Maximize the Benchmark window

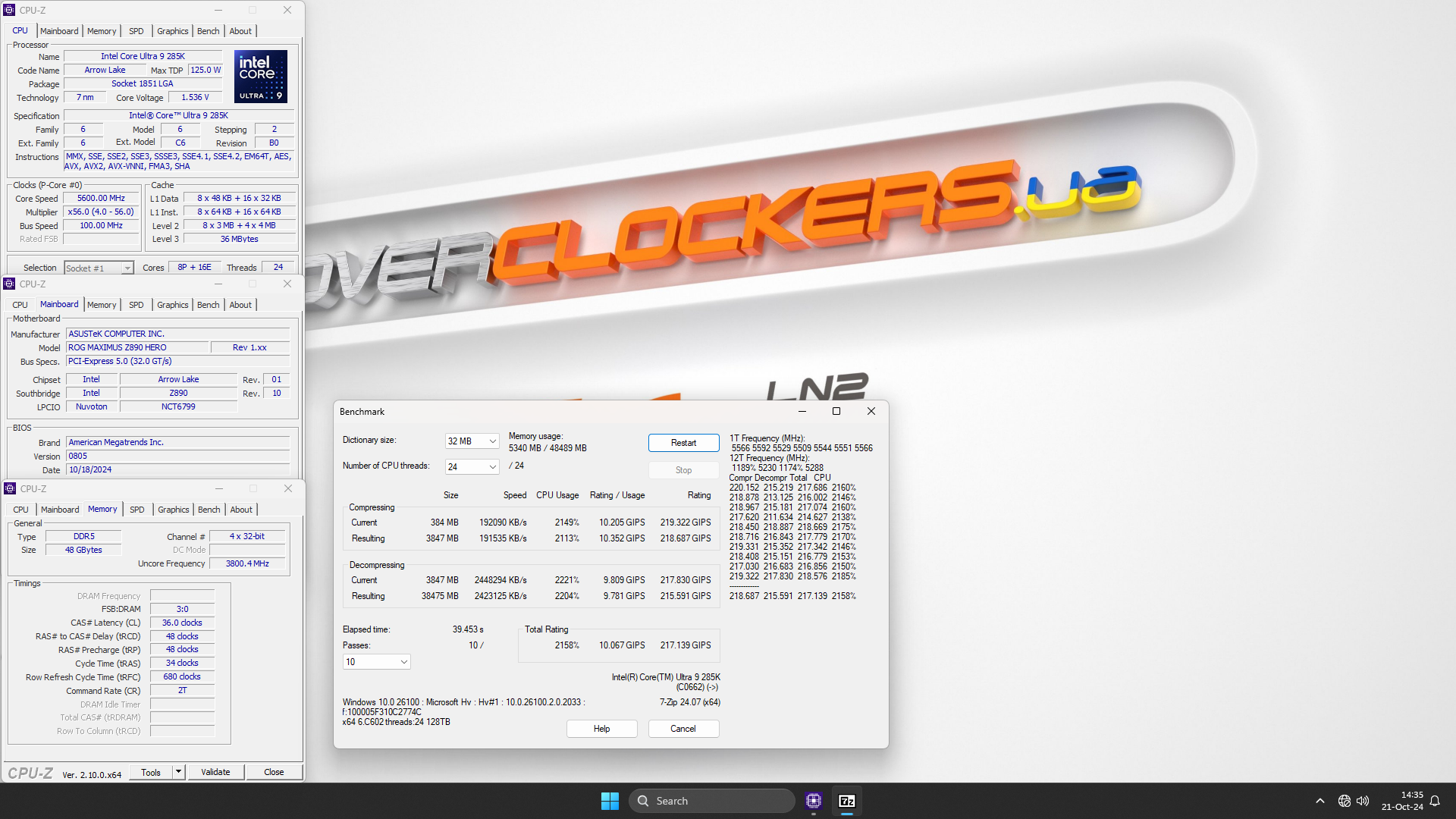pyautogui.click(x=836, y=411)
